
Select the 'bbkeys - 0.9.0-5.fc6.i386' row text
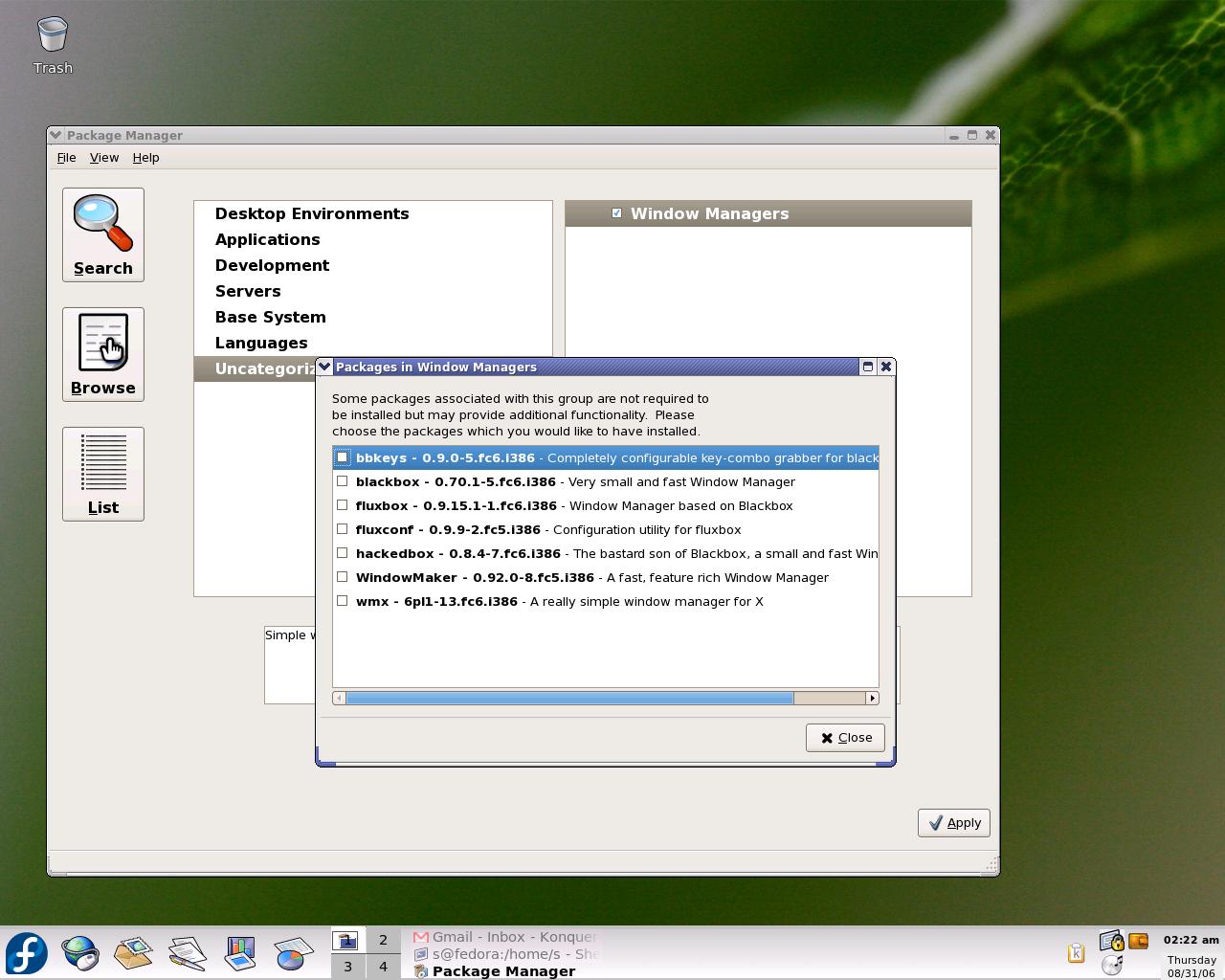pyautogui.click(x=445, y=458)
